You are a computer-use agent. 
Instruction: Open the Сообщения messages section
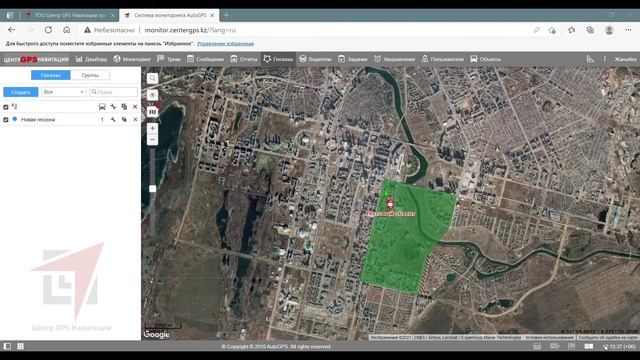(205, 59)
